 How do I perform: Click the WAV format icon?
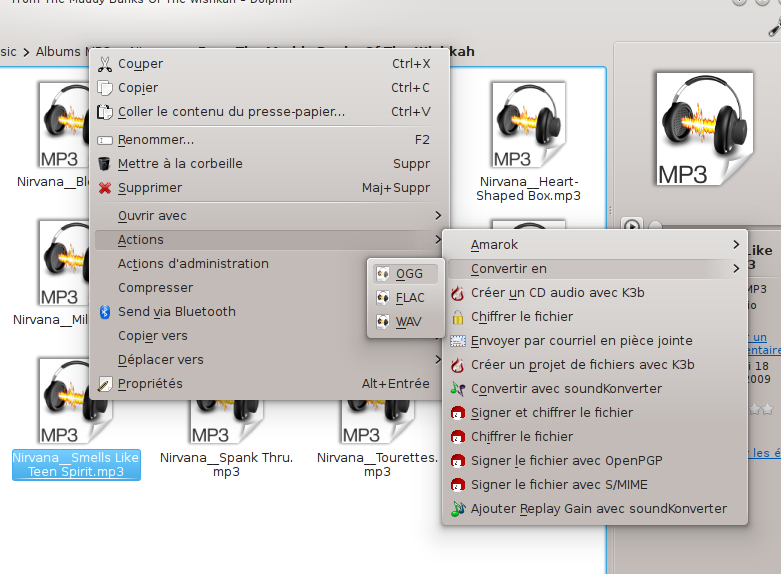click(x=383, y=321)
